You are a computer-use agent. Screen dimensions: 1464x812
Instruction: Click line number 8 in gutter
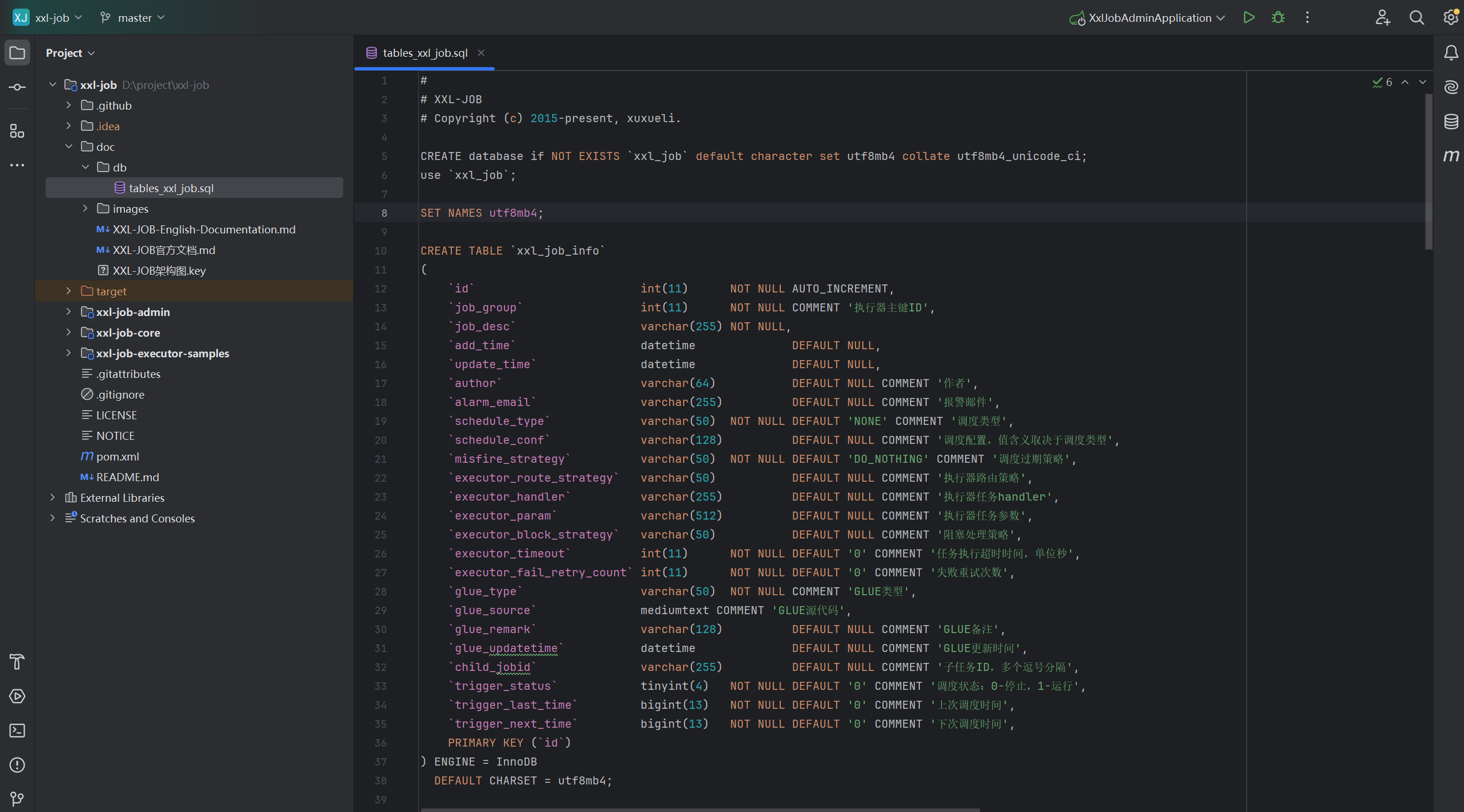click(384, 213)
